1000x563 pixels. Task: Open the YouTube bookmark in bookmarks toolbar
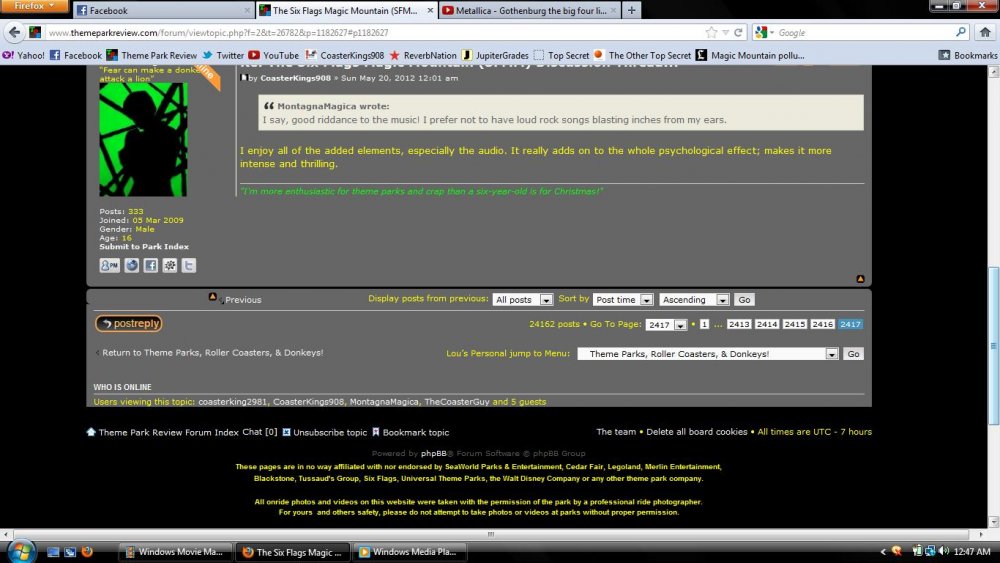[274, 55]
